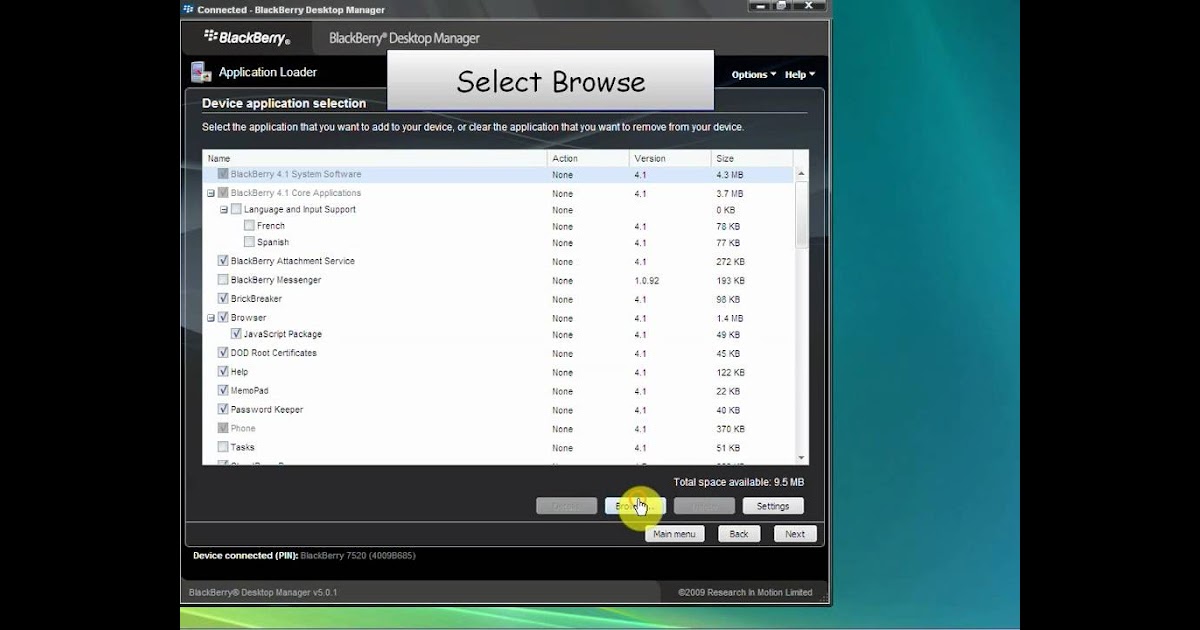Image resolution: width=1200 pixels, height=630 pixels.
Task: Collapse Language and Input Support node
Action: coord(224,210)
